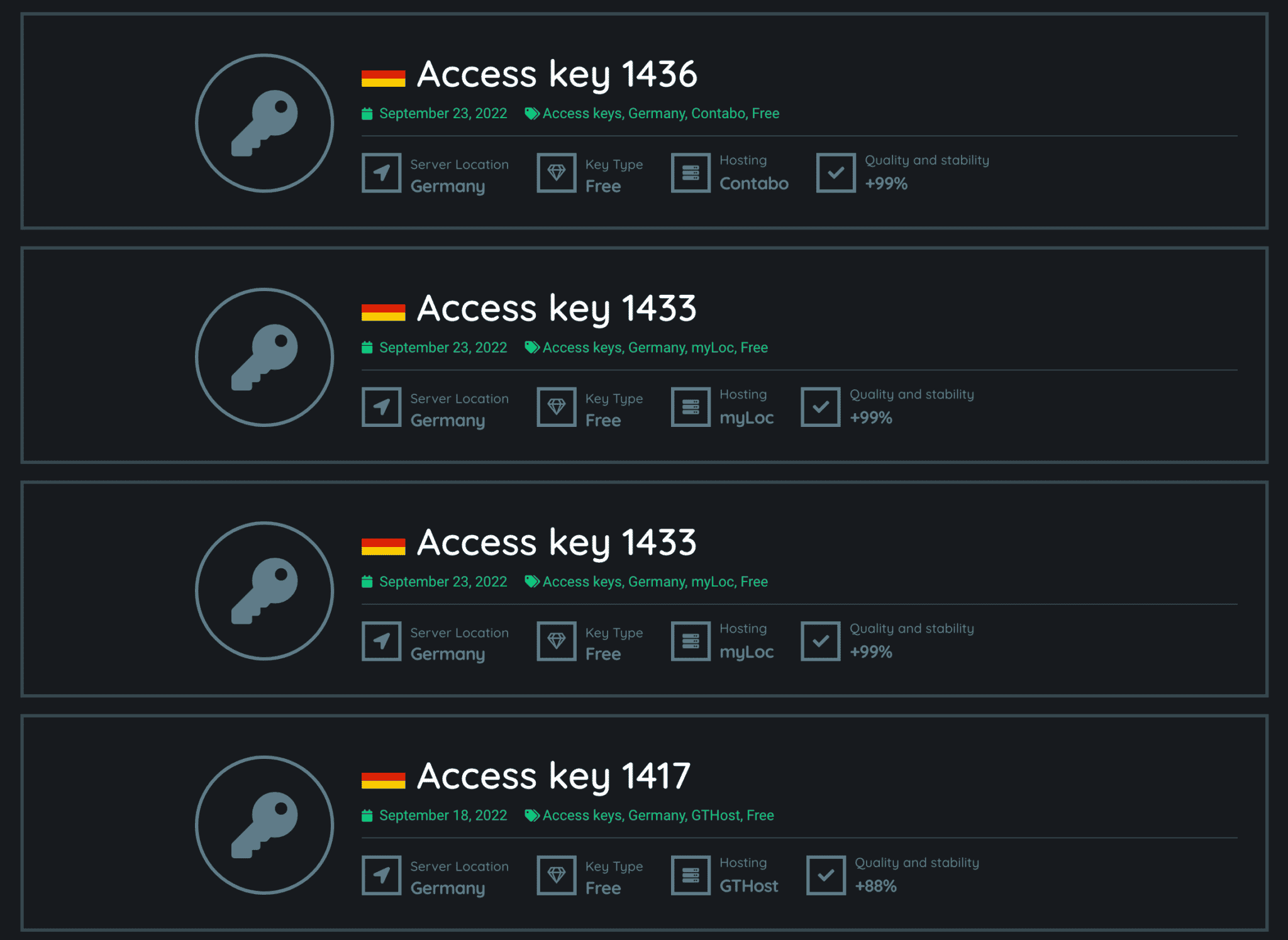Click the tag icon in Access key 1436 row
This screenshot has width=1288, height=940.
pos(532,114)
